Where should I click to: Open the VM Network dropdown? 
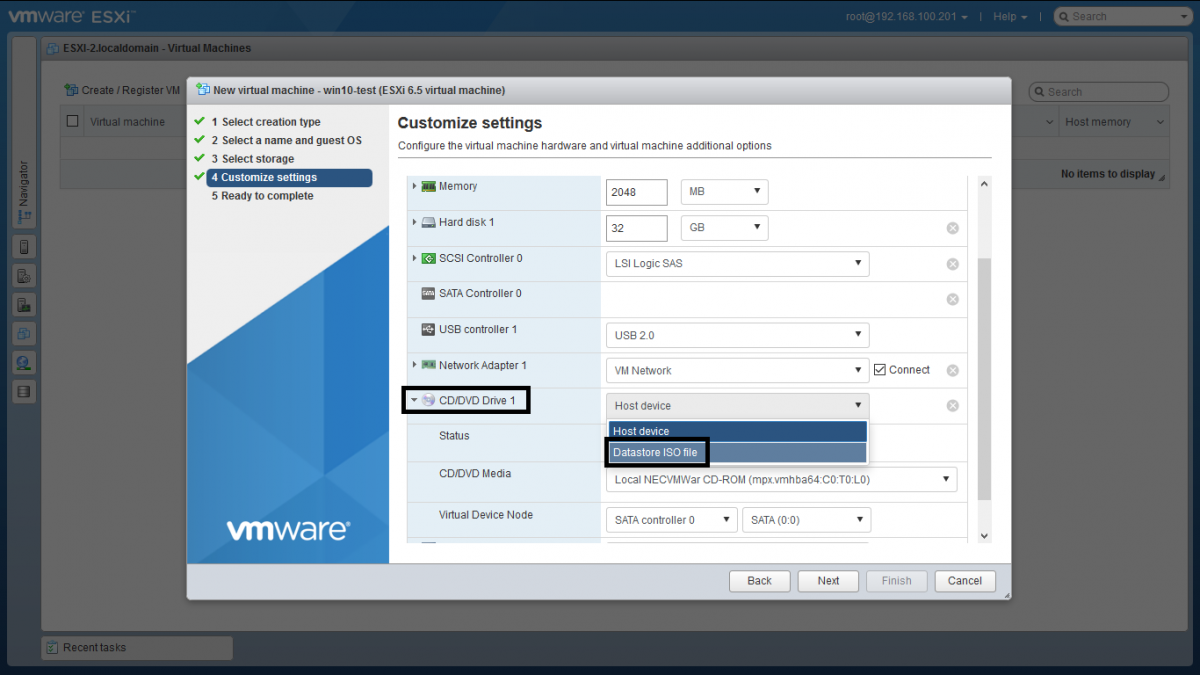pos(738,370)
